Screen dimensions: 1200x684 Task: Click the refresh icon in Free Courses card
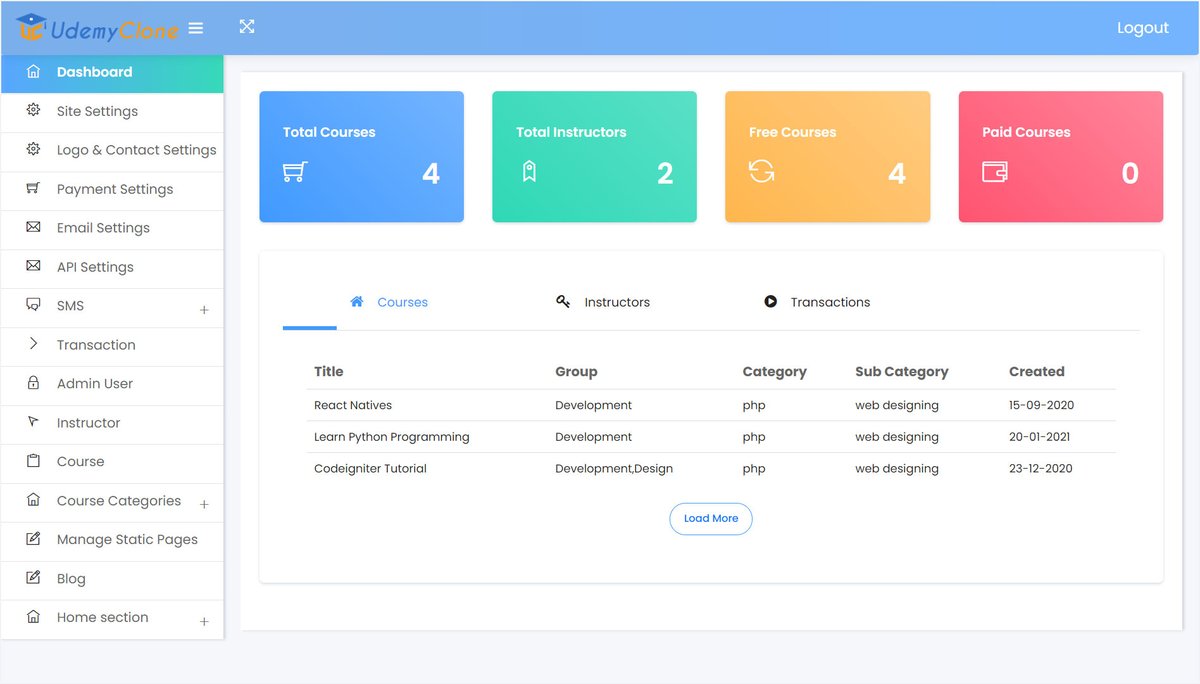coord(762,172)
